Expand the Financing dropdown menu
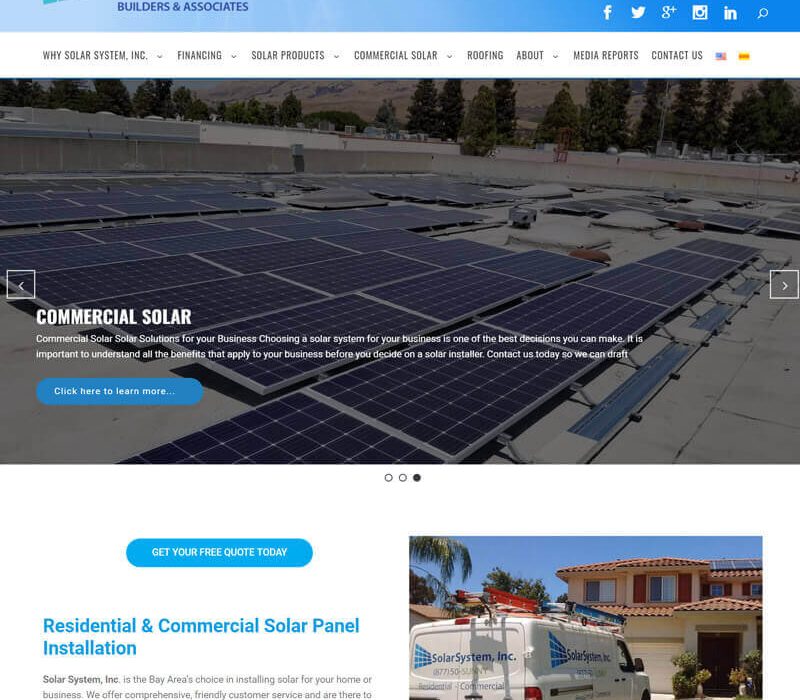Image resolution: width=800 pixels, height=700 pixels. (206, 56)
